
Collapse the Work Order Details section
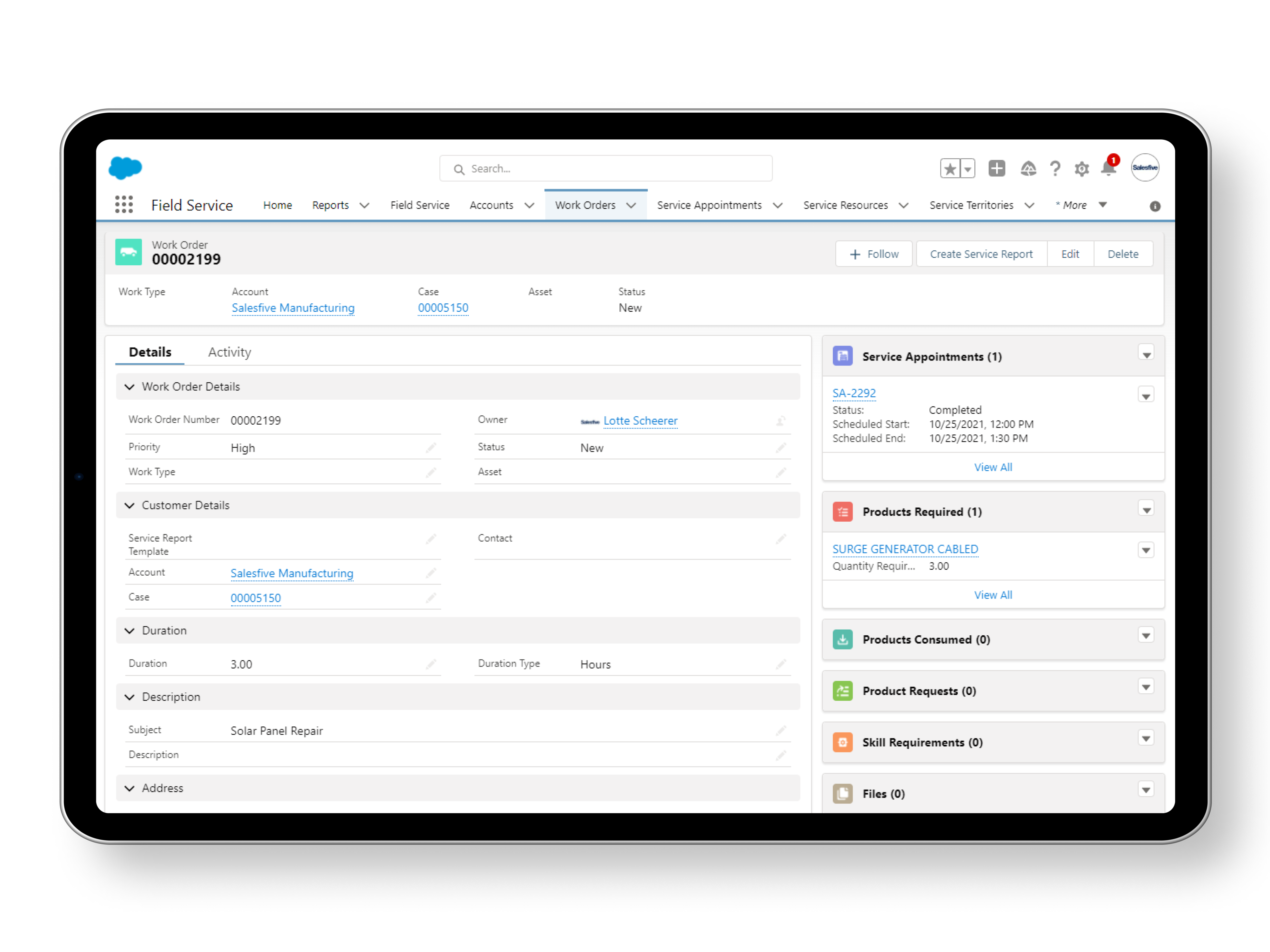pyautogui.click(x=131, y=386)
